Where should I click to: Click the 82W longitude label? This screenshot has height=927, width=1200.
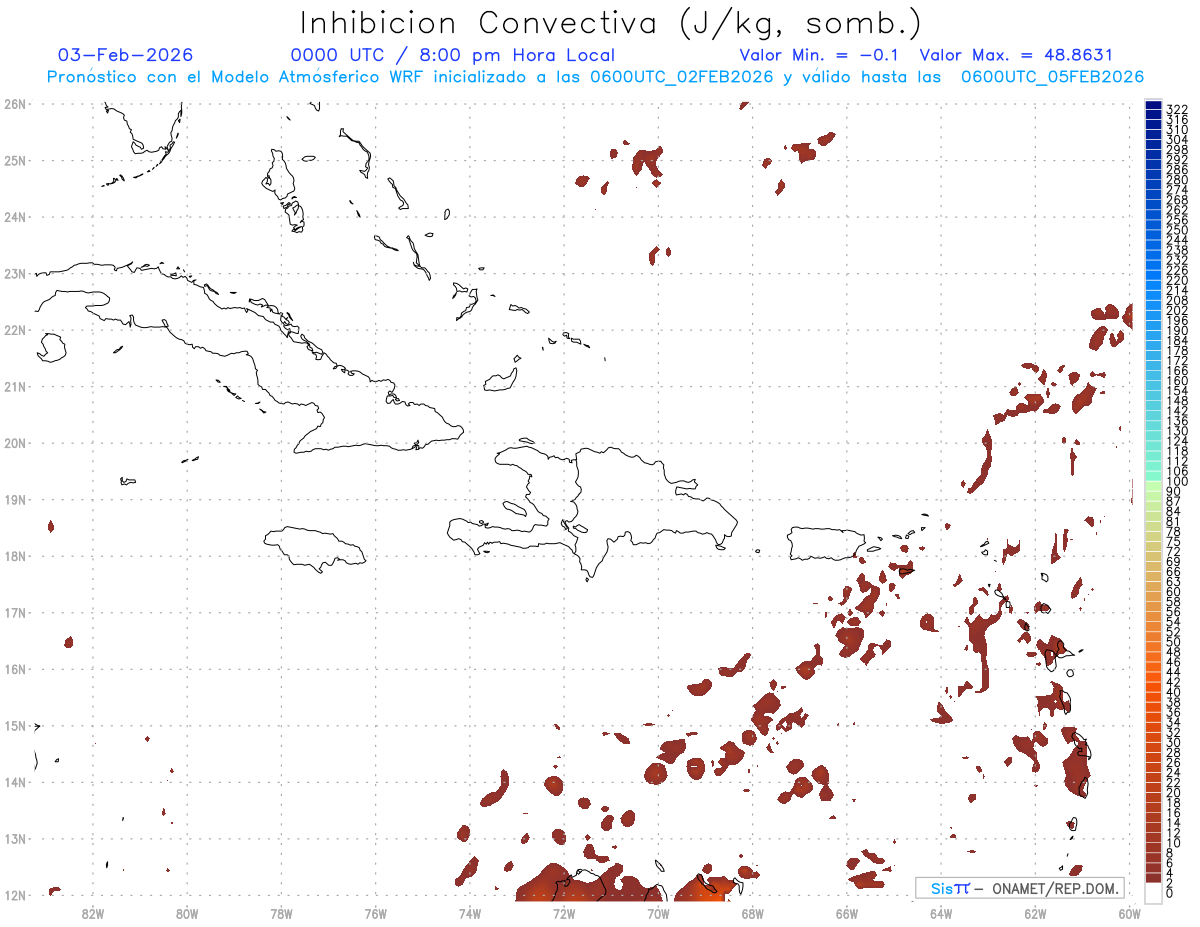[x=92, y=913]
